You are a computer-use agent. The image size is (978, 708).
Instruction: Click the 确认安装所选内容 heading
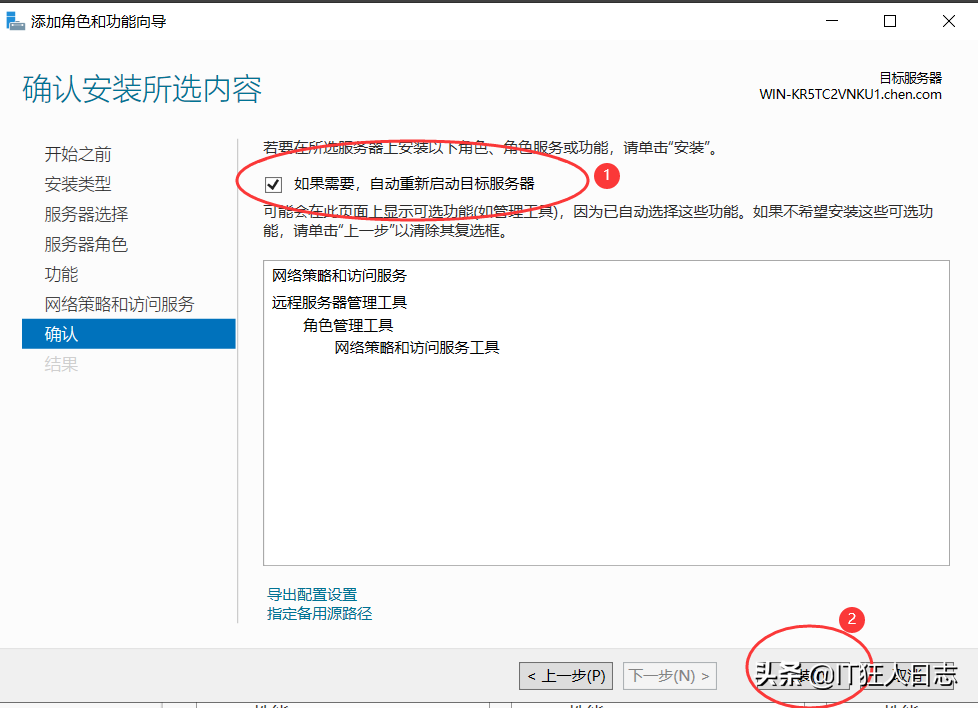click(142, 89)
